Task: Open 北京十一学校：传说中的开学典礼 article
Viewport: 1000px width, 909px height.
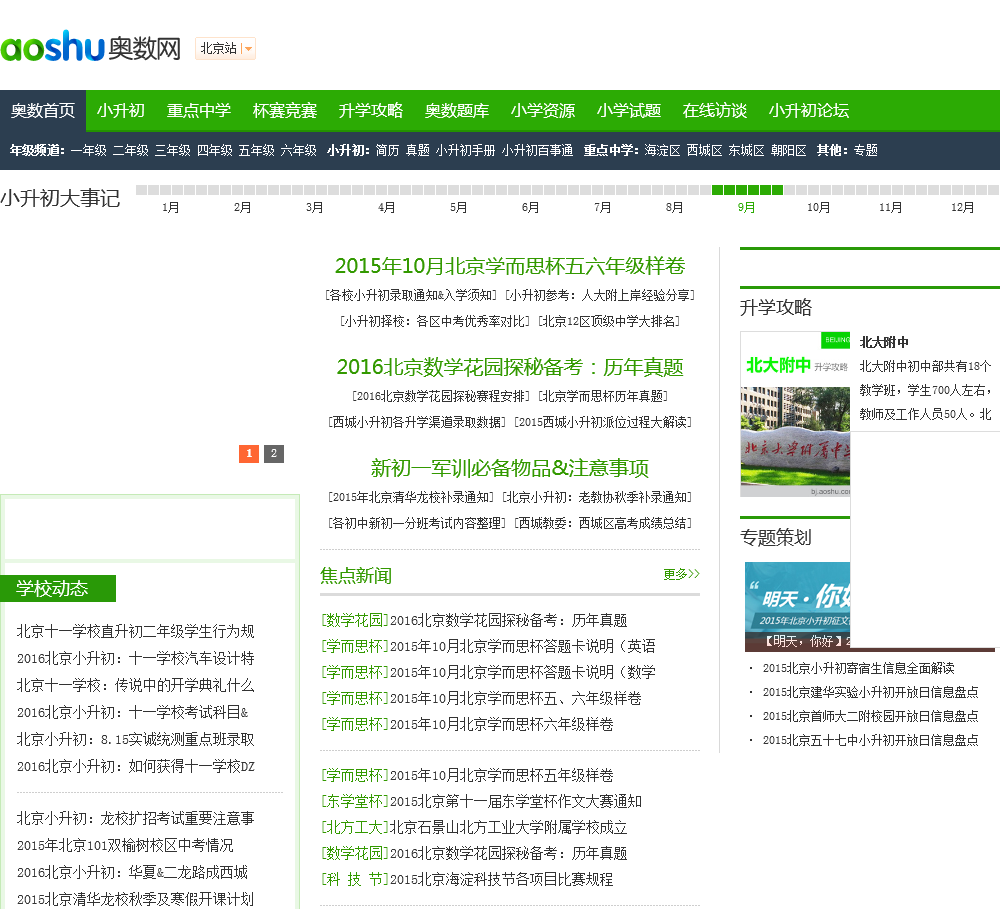Action: (135, 685)
